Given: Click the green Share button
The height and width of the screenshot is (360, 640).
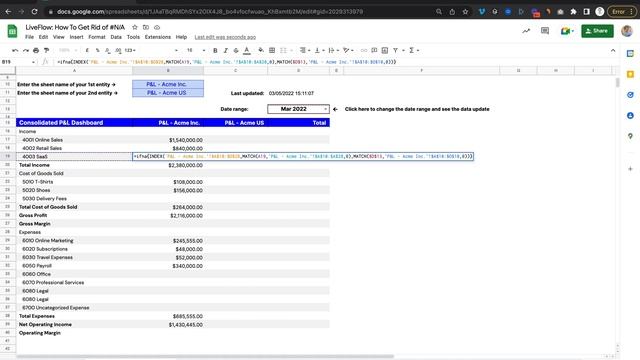Looking at the screenshot, I should (597, 31).
